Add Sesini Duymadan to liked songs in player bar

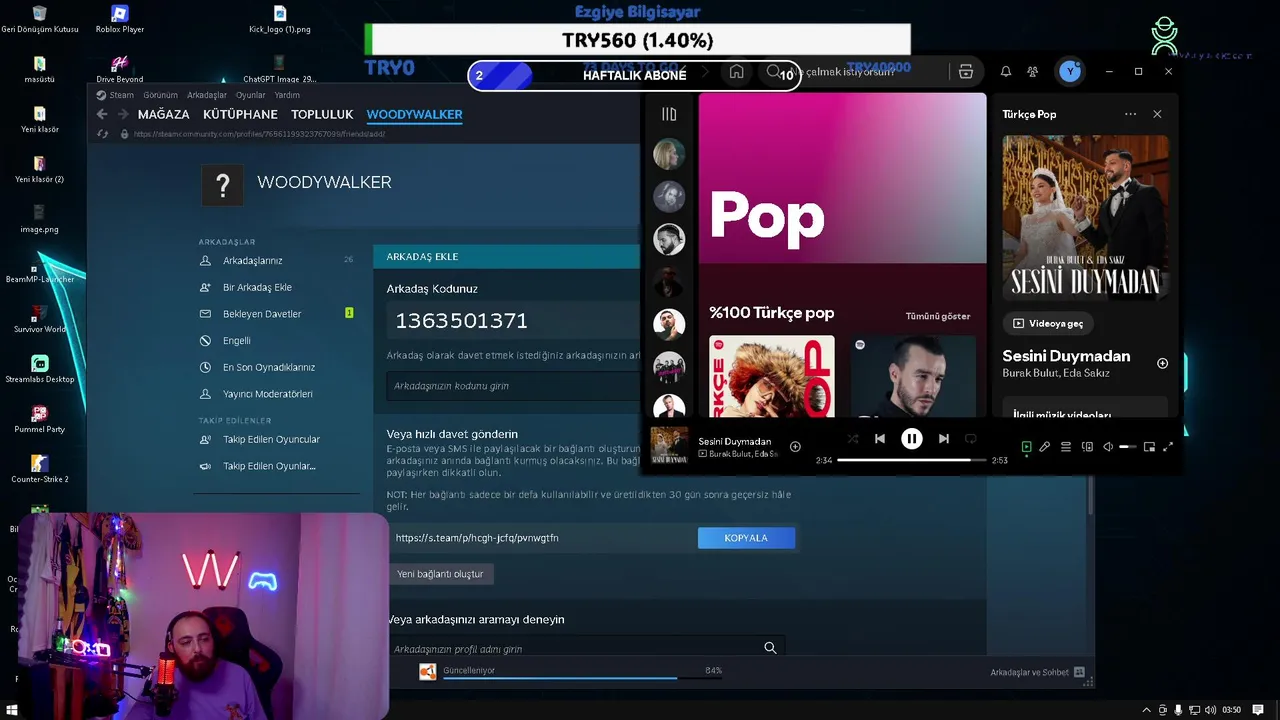[795, 447]
